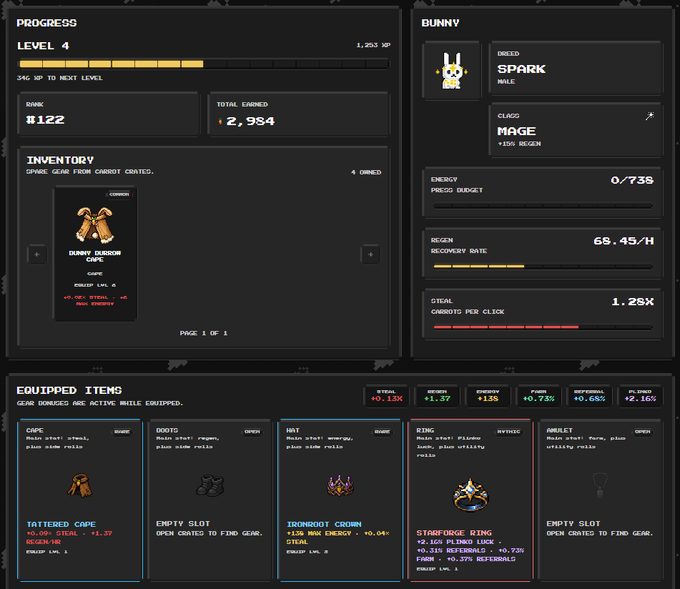Click the Referral +0.68% bonus chip
This screenshot has width=680, height=589.
click(x=589, y=396)
